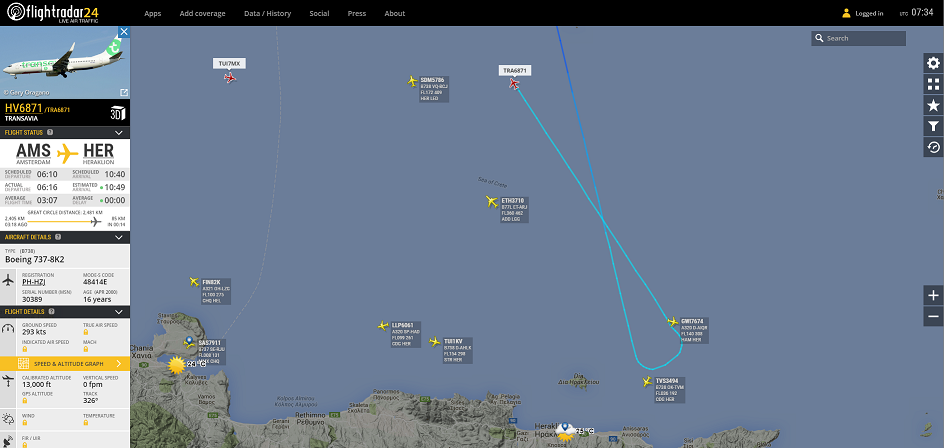Open the bookmarks star icon
The image size is (944, 448).
933,105
